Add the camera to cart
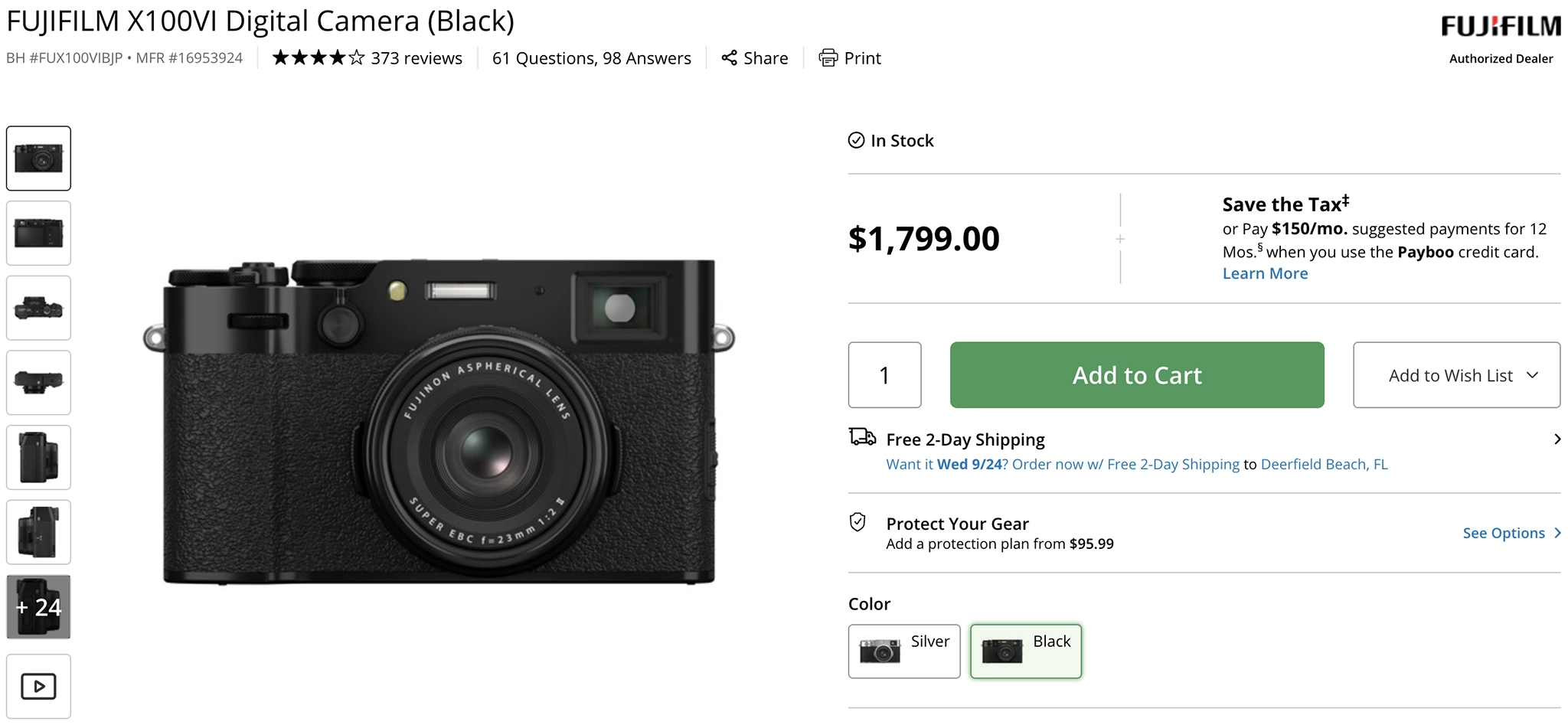 [1136, 375]
